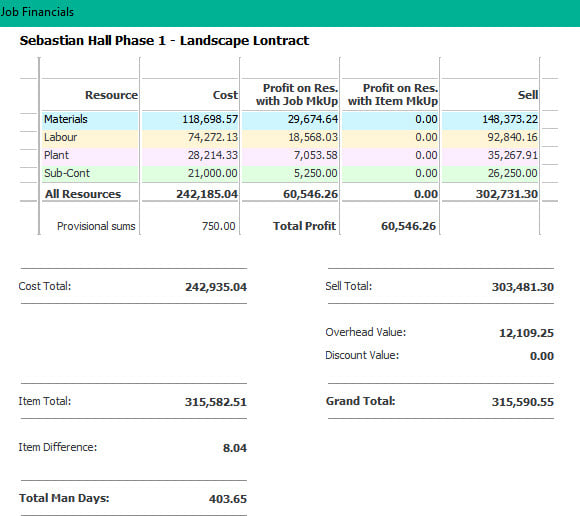Click Total Man Days value 403.65
The width and height of the screenshot is (580, 516).
pyautogui.click(x=228, y=499)
